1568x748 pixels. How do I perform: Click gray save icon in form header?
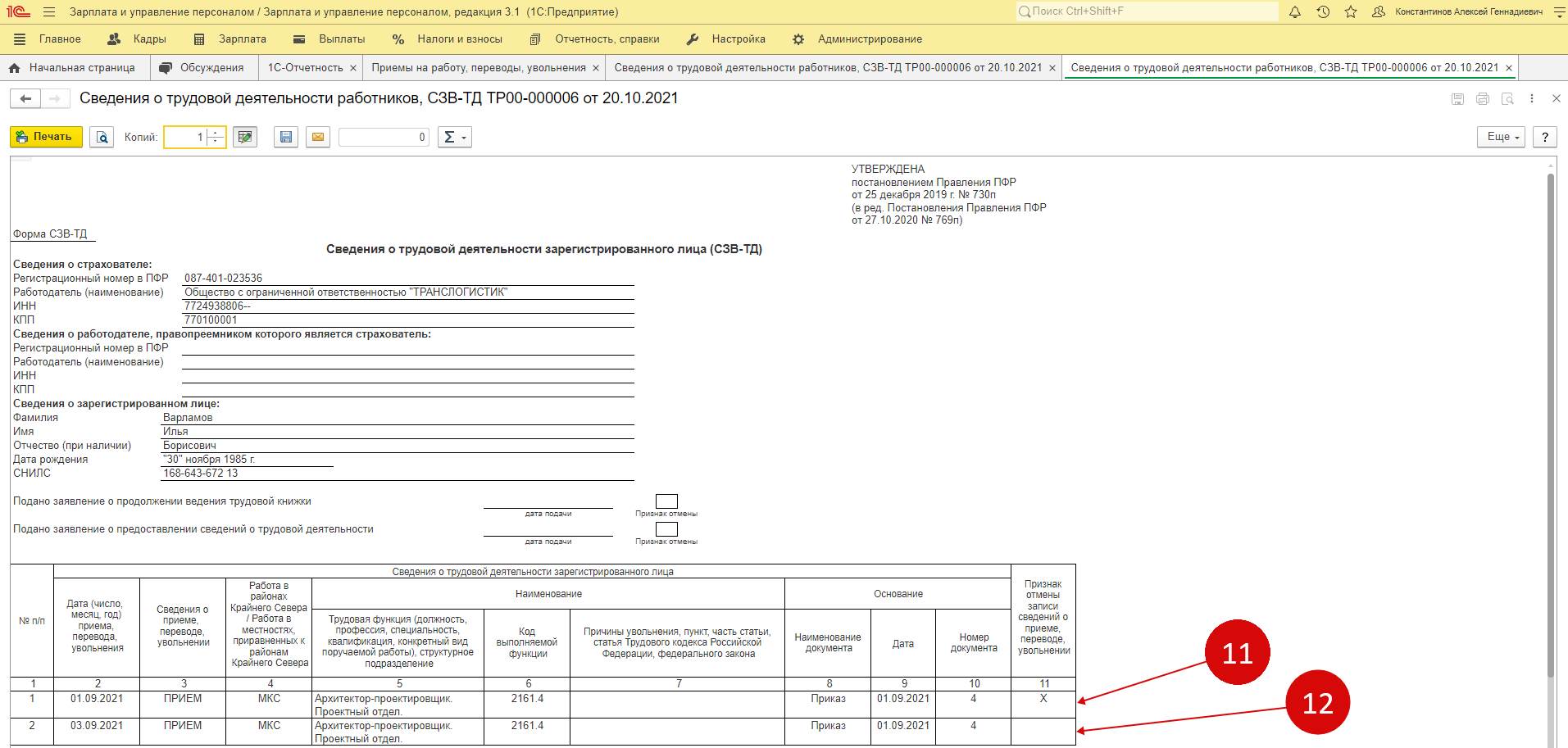pos(1457,98)
